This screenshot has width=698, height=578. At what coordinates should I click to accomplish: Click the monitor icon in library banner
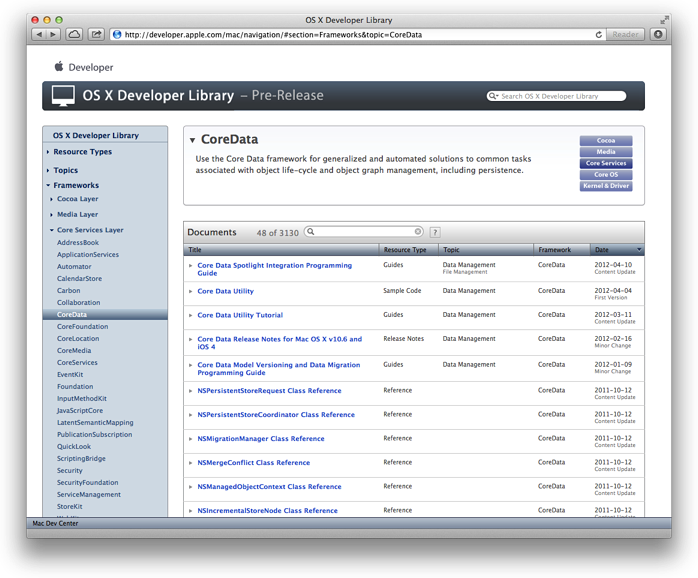tap(63, 96)
